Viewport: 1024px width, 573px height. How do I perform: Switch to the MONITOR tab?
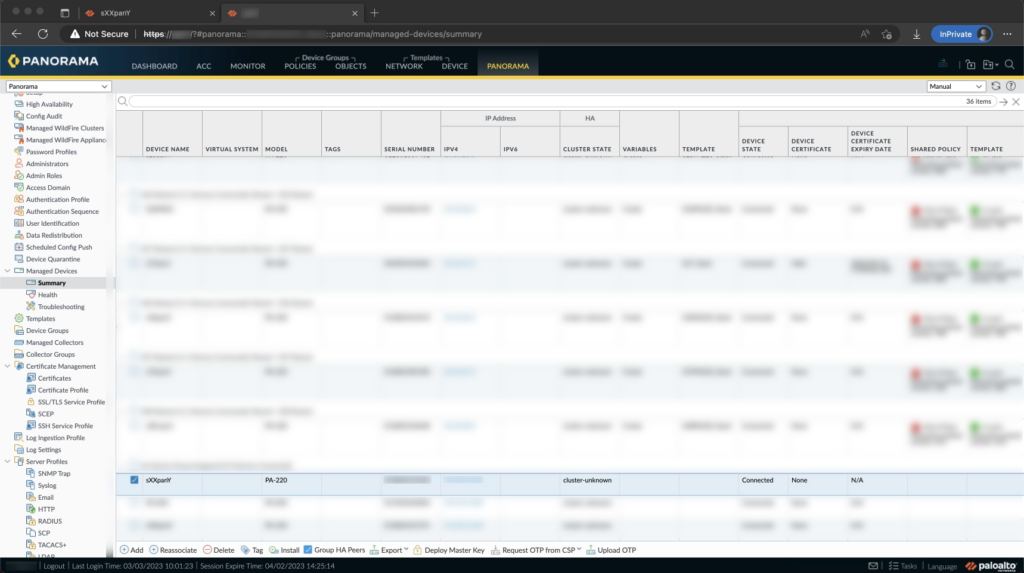pyautogui.click(x=248, y=66)
